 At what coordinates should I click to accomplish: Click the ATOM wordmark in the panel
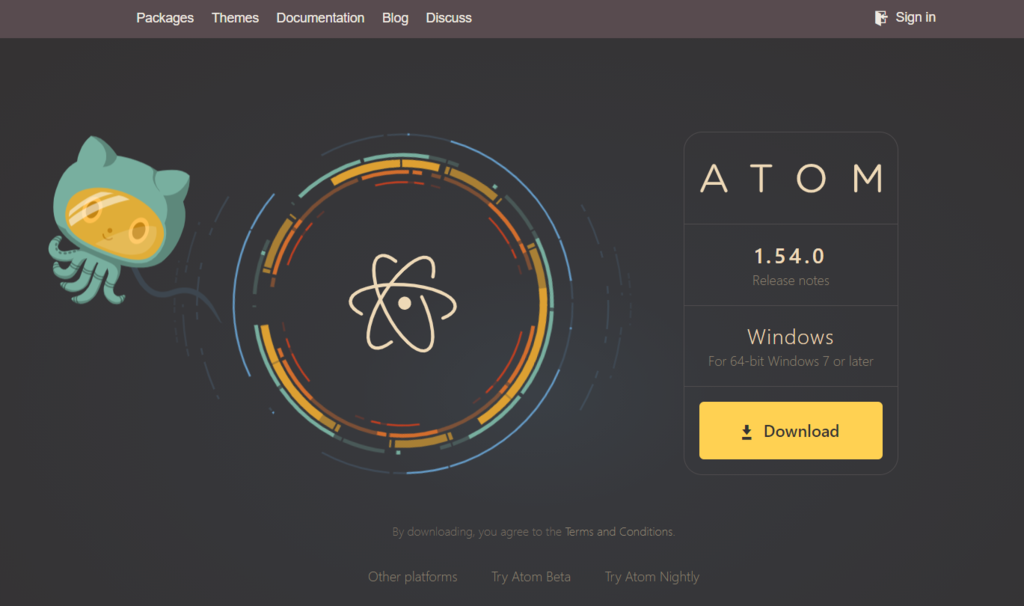pos(790,178)
